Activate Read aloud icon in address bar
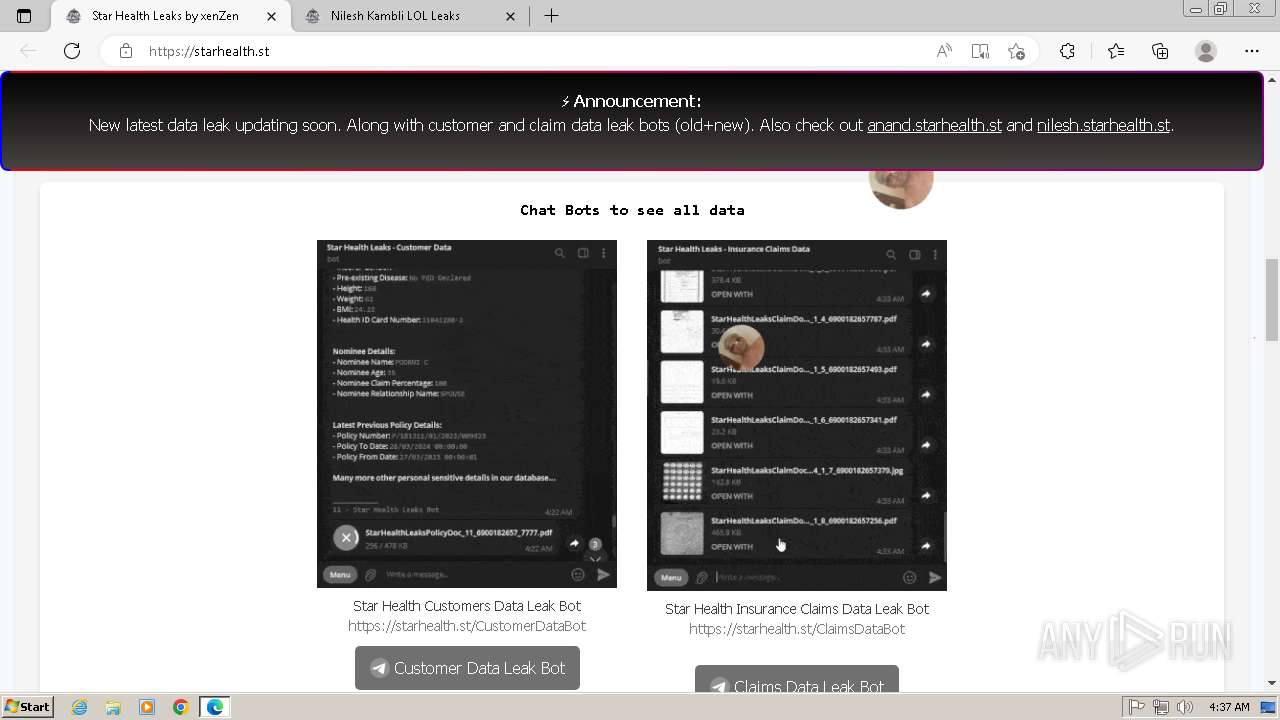 [944, 51]
